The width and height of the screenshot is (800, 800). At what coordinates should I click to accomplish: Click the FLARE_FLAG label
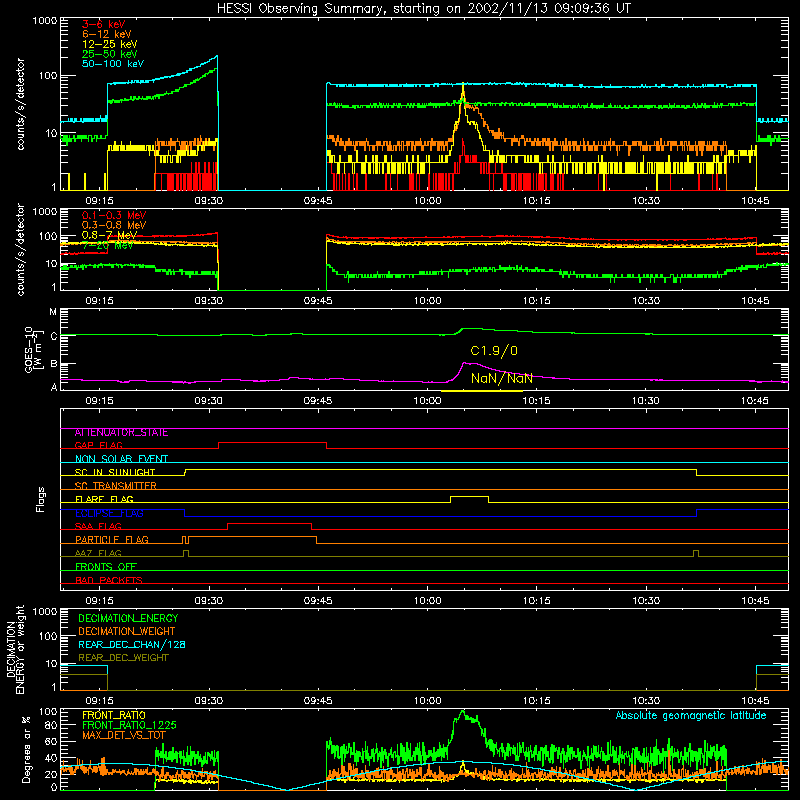[104, 499]
